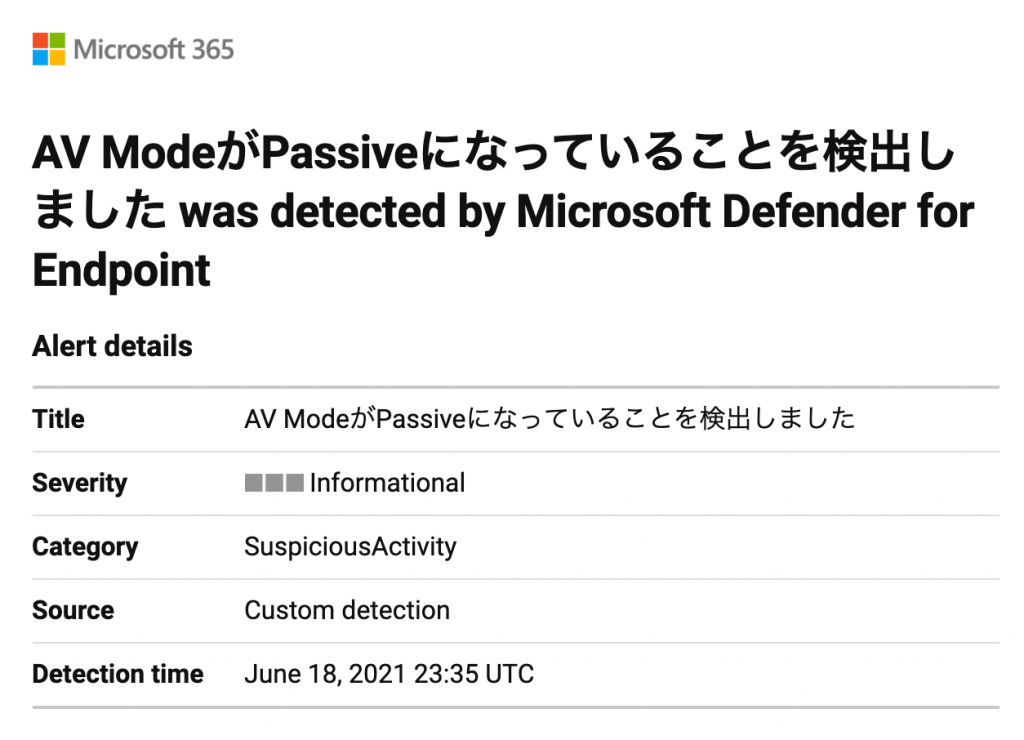Select the June 18, 2021 timestamp
Screen dimensions: 1024x740
click(x=389, y=674)
